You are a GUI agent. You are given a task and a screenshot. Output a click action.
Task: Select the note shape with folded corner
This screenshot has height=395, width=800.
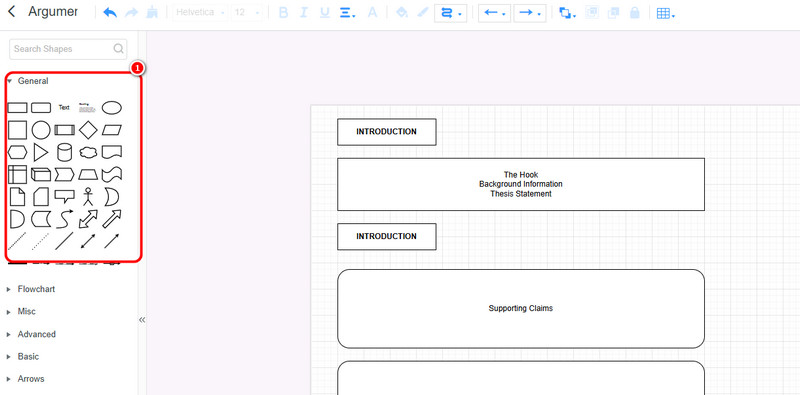pos(17,196)
